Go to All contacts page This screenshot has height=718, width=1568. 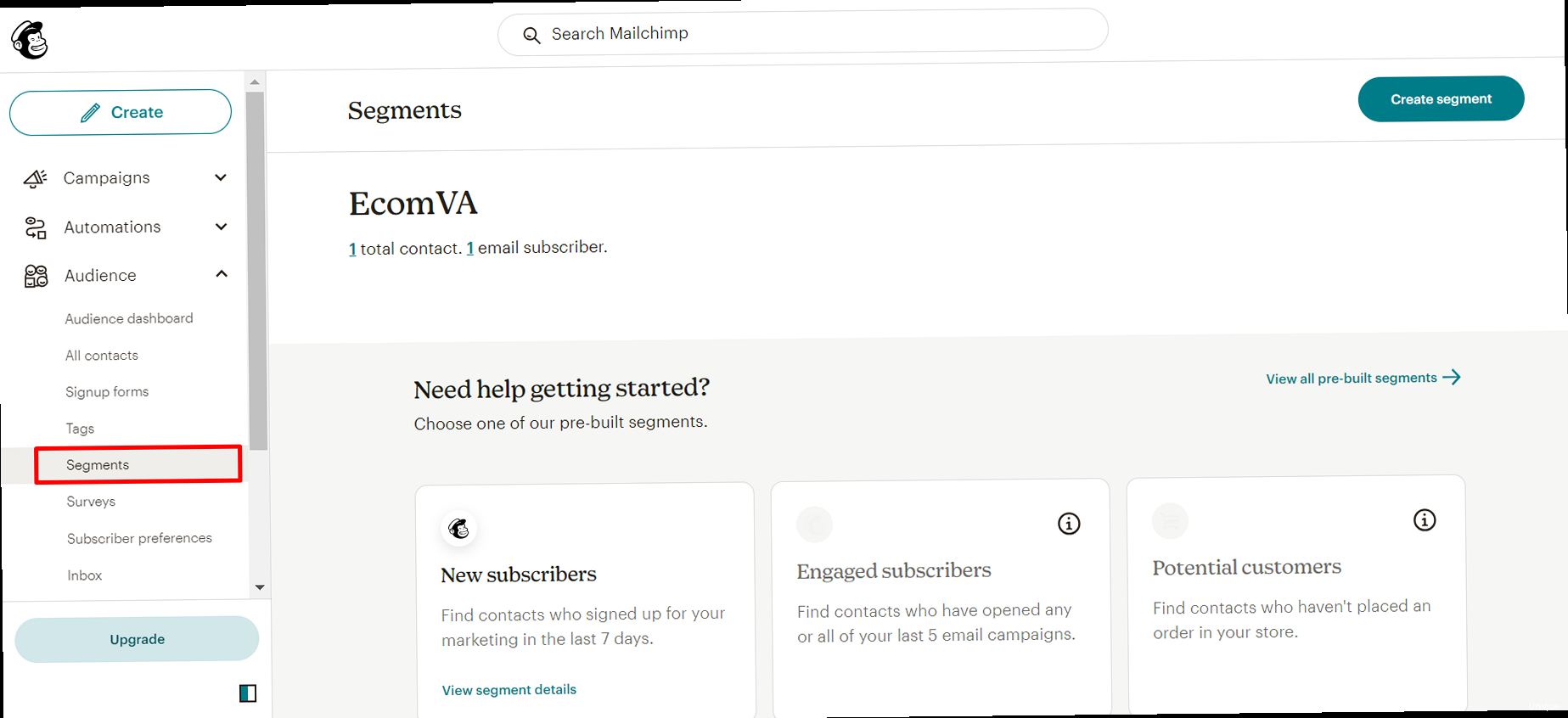pyautogui.click(x=102, y=356)
